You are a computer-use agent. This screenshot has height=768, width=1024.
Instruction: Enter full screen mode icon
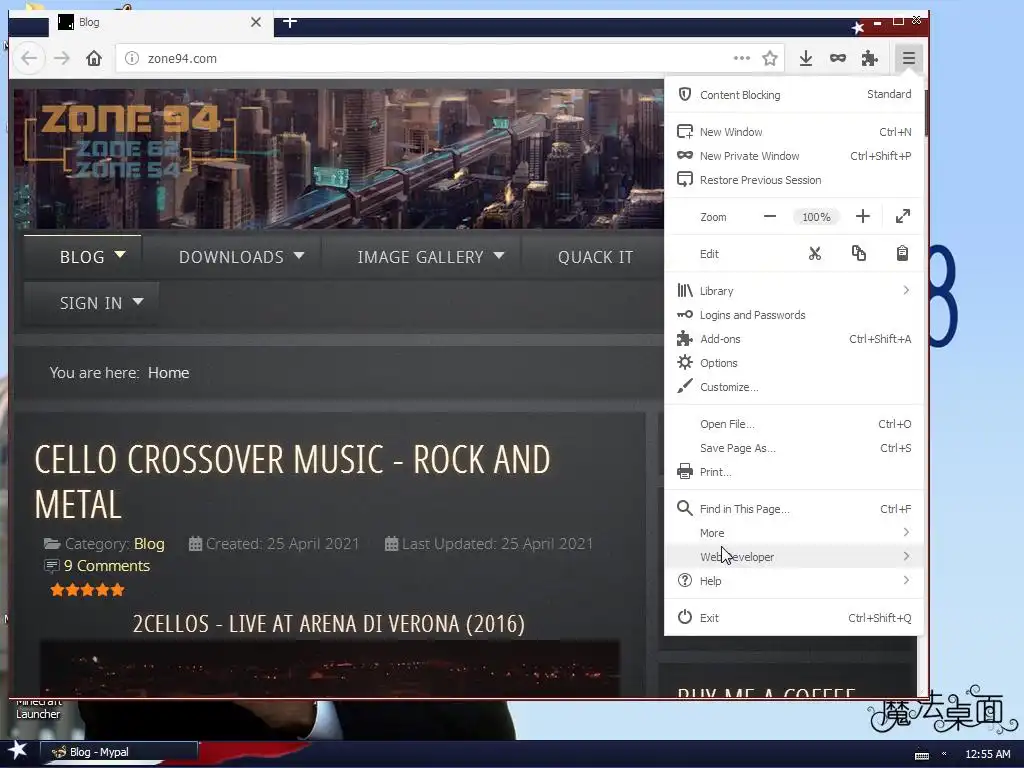[903, 216]
